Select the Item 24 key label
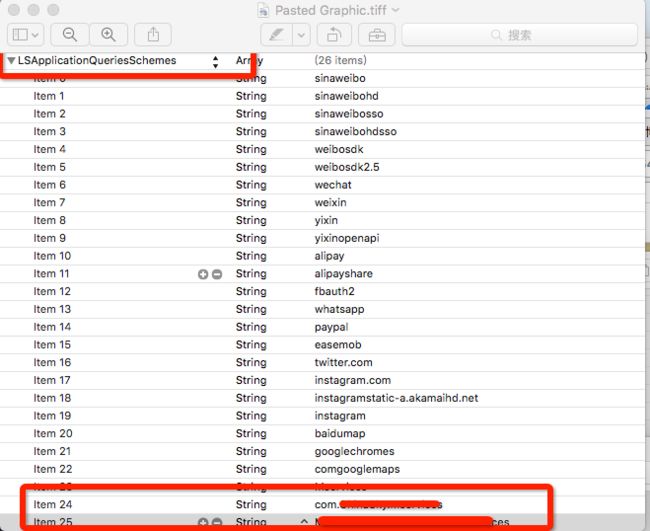Screen dimensions: 650x531 (x=53, y=504)
